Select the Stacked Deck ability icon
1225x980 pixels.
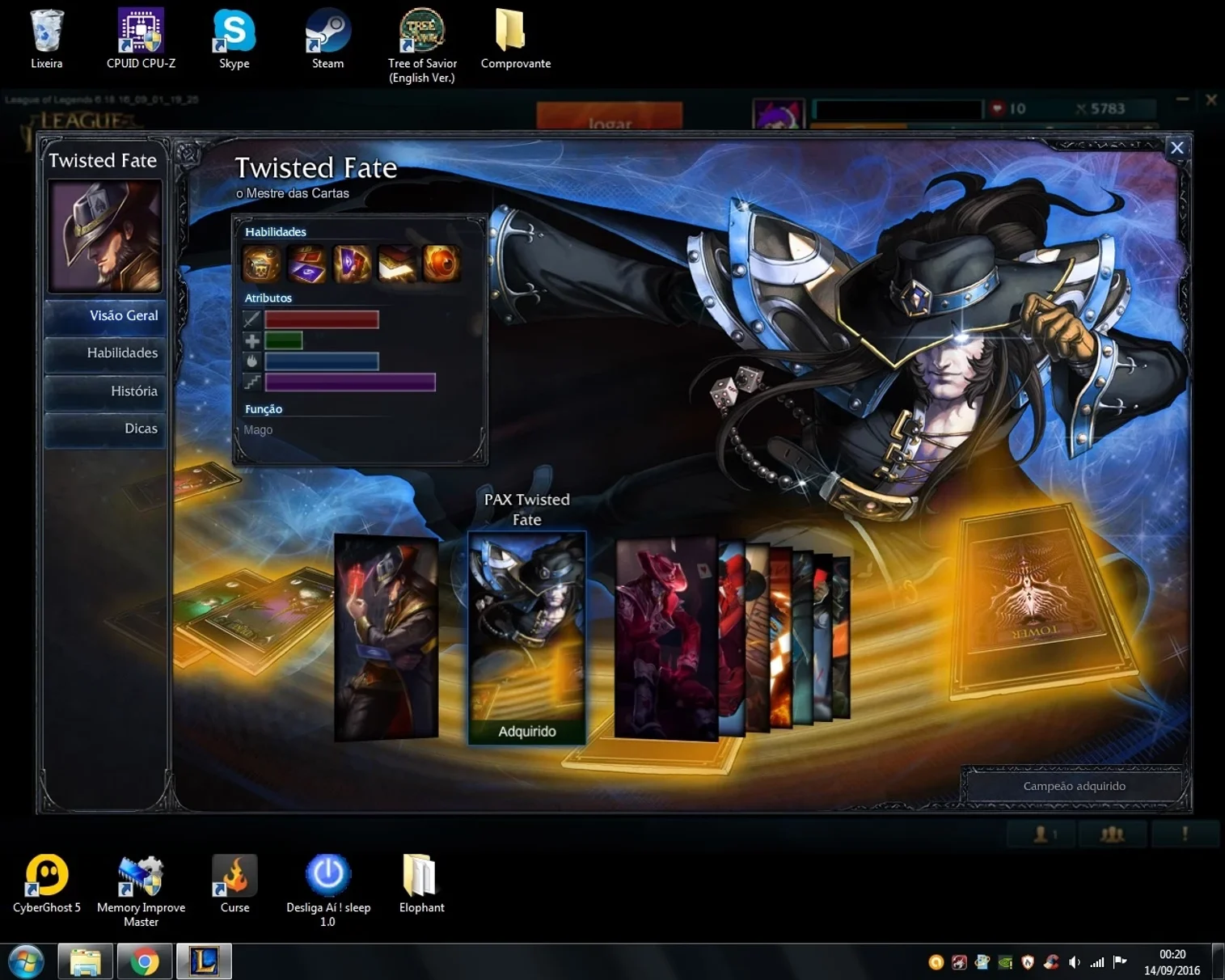click(x=397, y=264)
